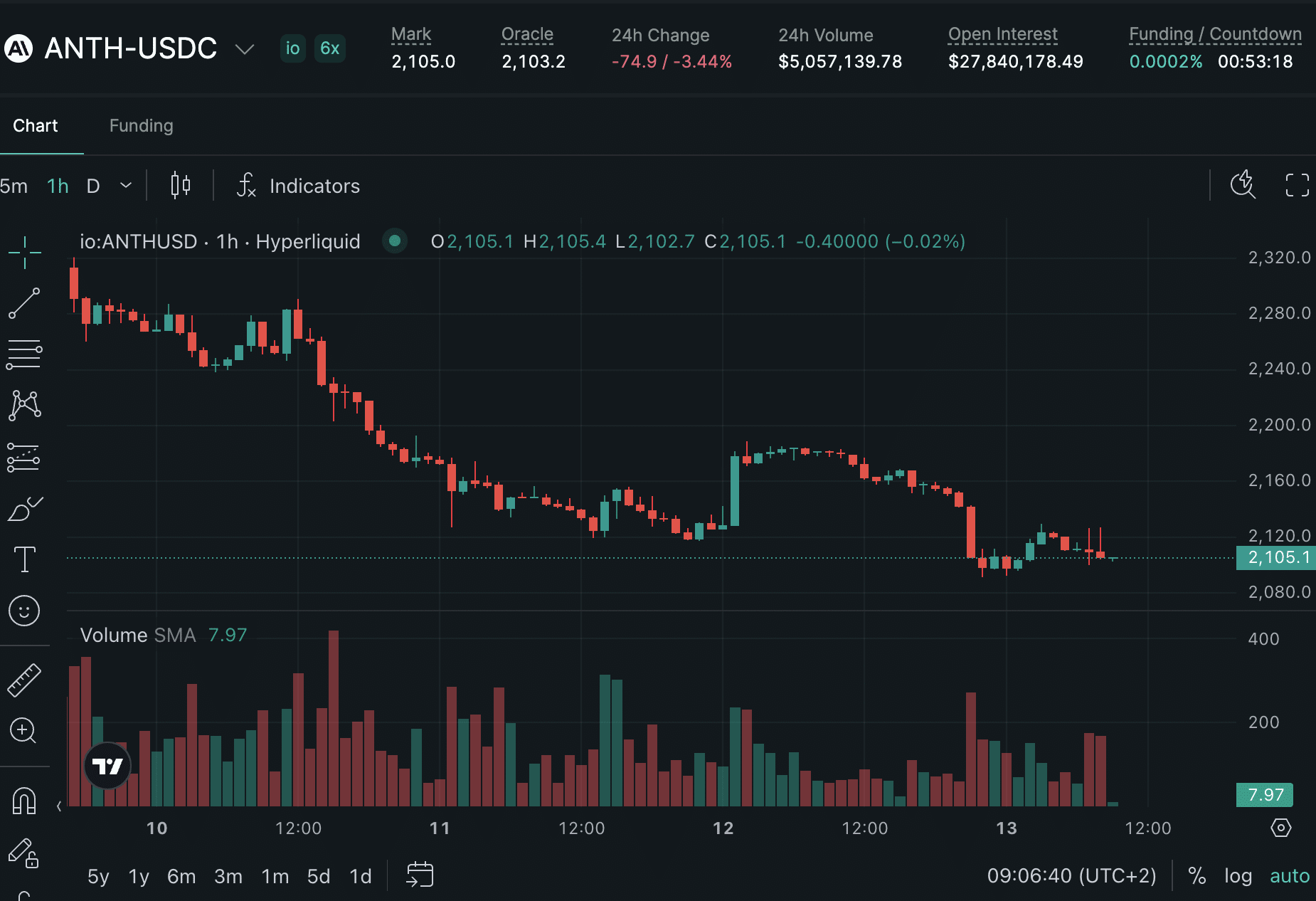Set chart range to 6m
The height and width of the screenshot is (901, 1316).
pos(181,876)
